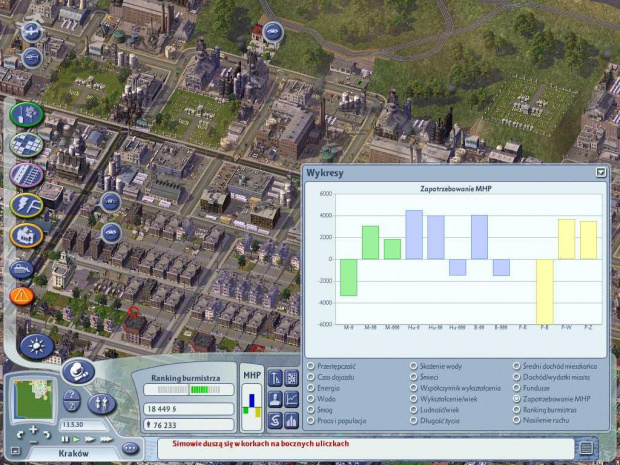
Task: Click the news ticker about traffic jams
Action: point(261,444)
